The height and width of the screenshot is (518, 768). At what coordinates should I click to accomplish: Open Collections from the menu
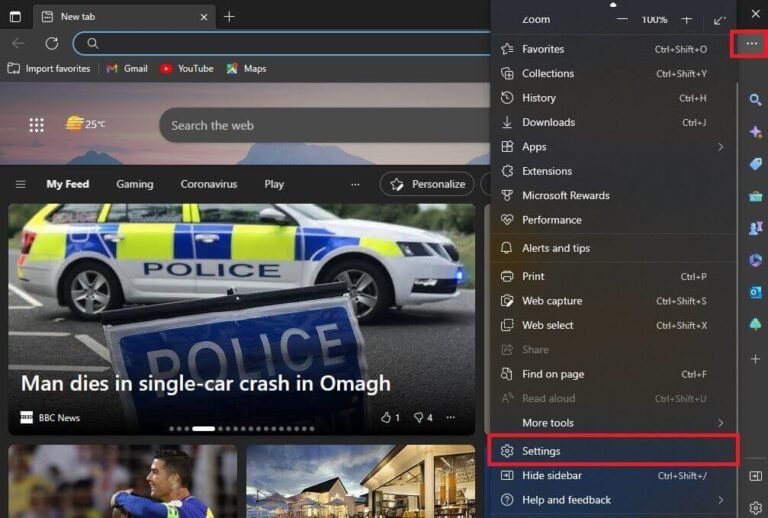[x=613, y=73]
